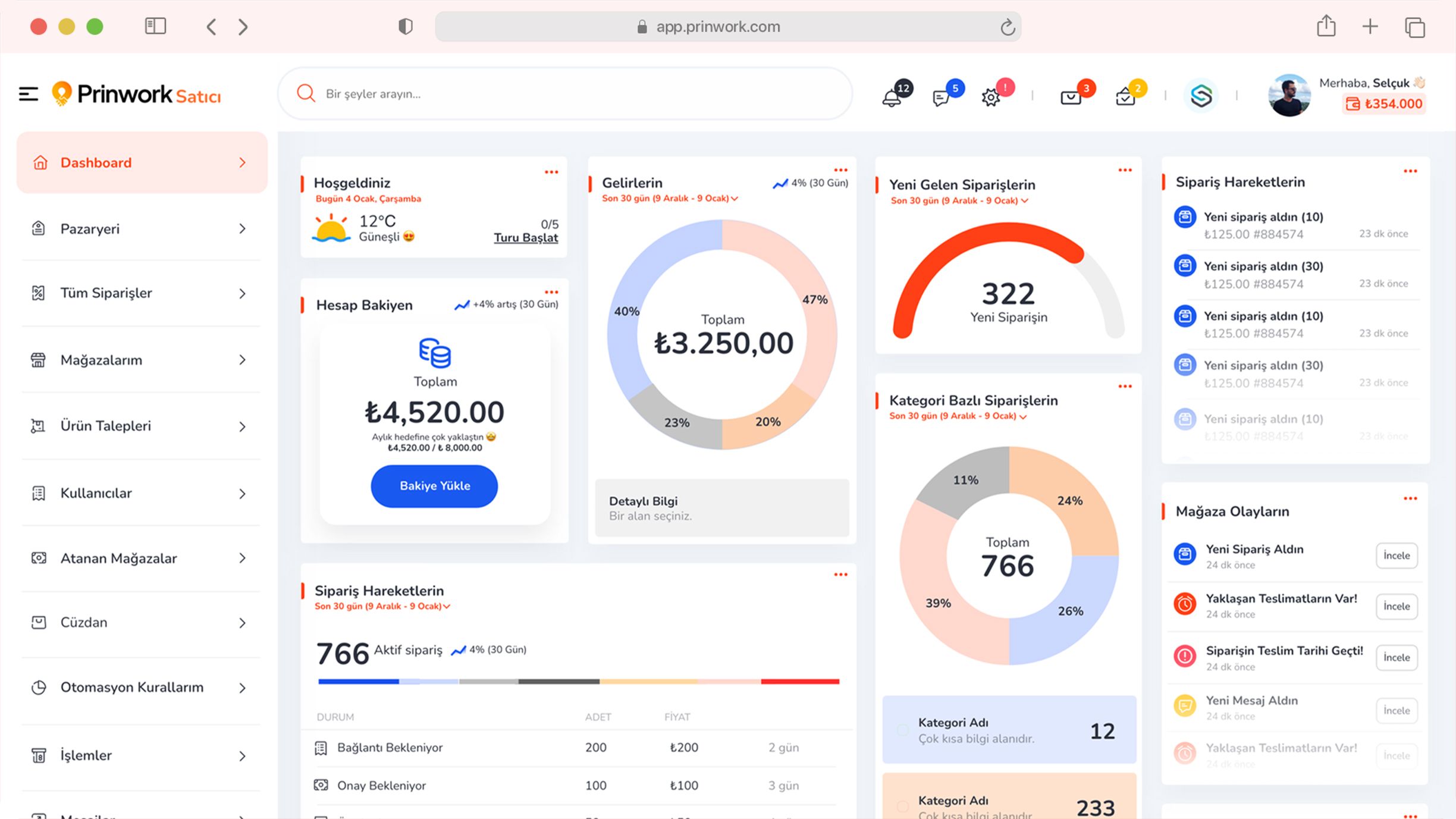Click the app.prinwork.com address bar
This screenshot has width=1456, height=819.
click(x=728, y=27)
